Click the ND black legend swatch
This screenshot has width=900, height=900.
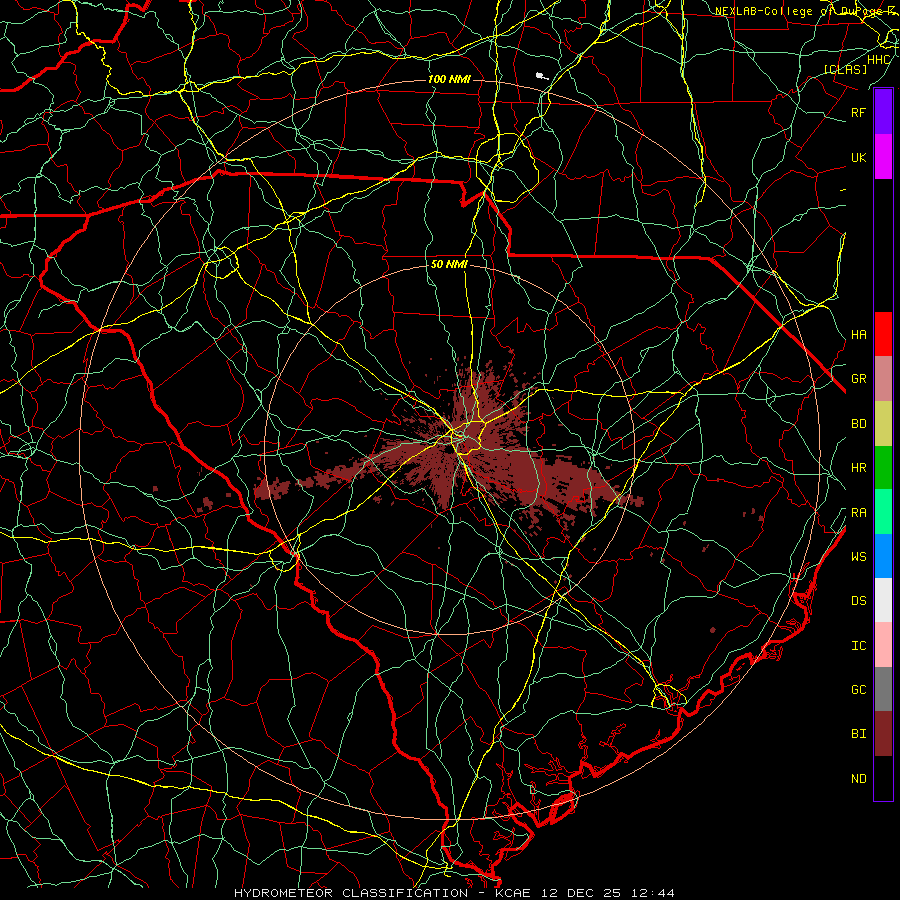[x=883, y=778]
